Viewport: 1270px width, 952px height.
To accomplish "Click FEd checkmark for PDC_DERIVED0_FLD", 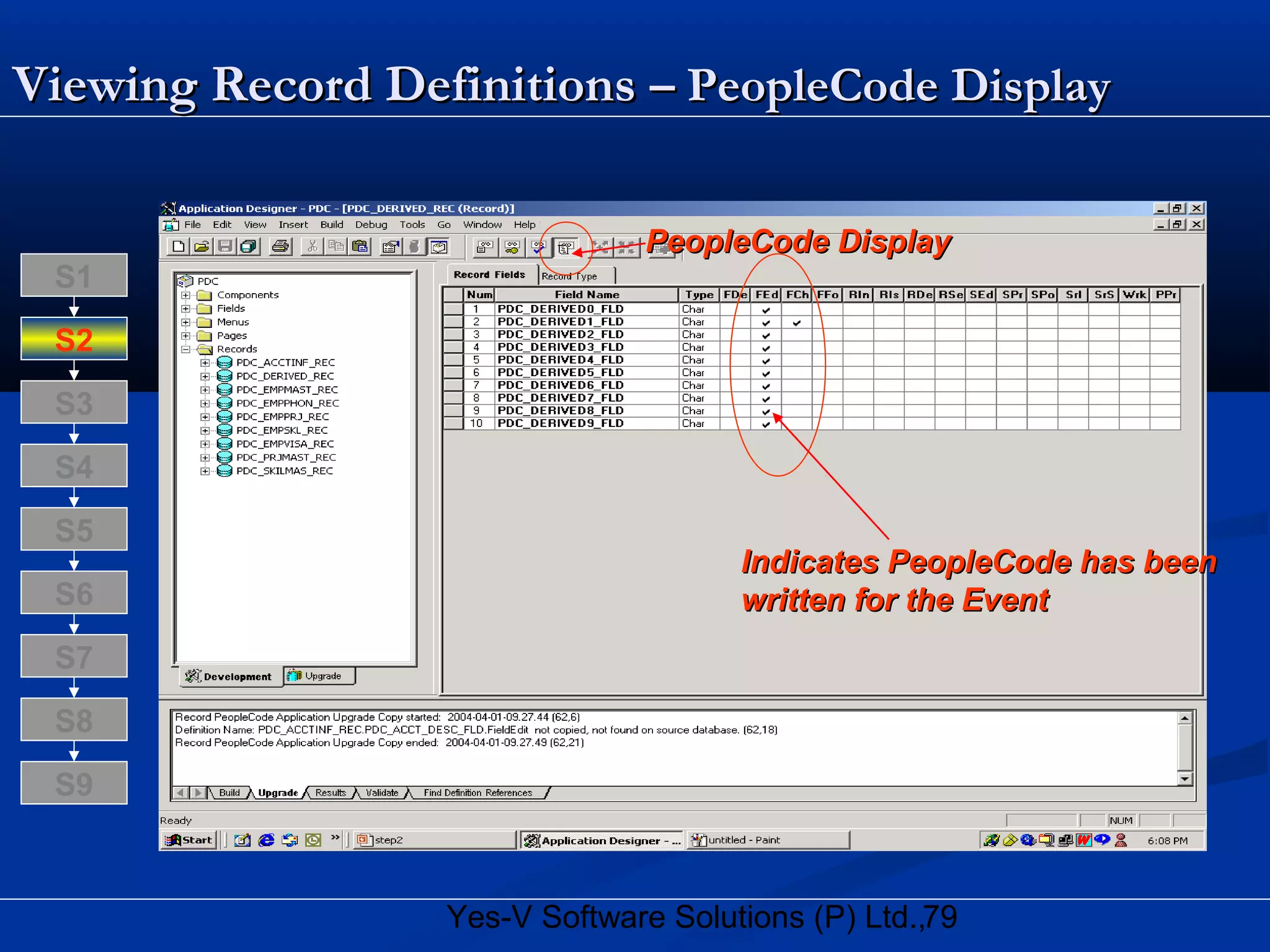I will pos(766,310).
